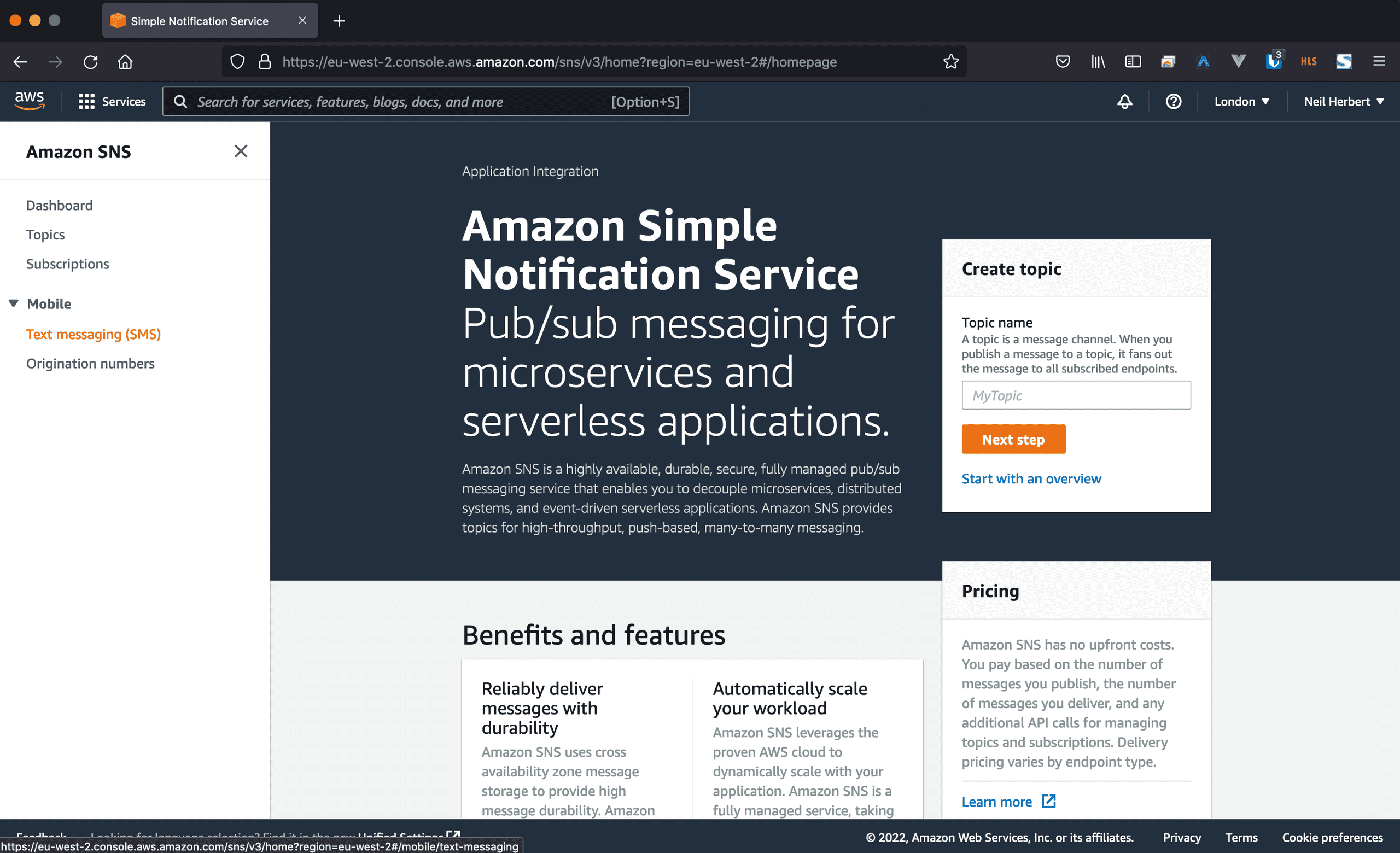Click the Next step button
The height and width of the screenshot is (853, 1400).
click(1013, 438)
